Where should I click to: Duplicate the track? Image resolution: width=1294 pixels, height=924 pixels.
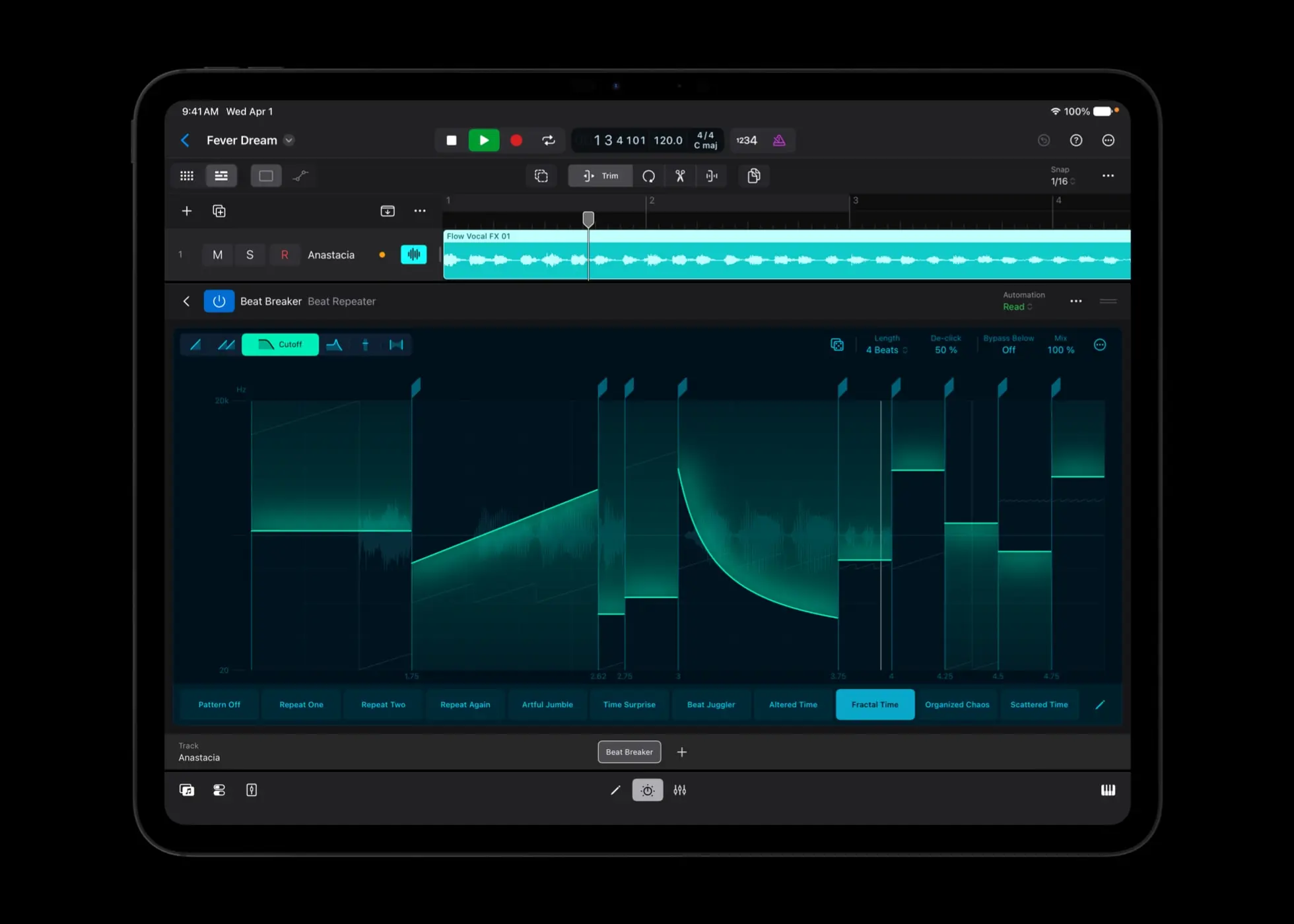click(x=219, y=211)
